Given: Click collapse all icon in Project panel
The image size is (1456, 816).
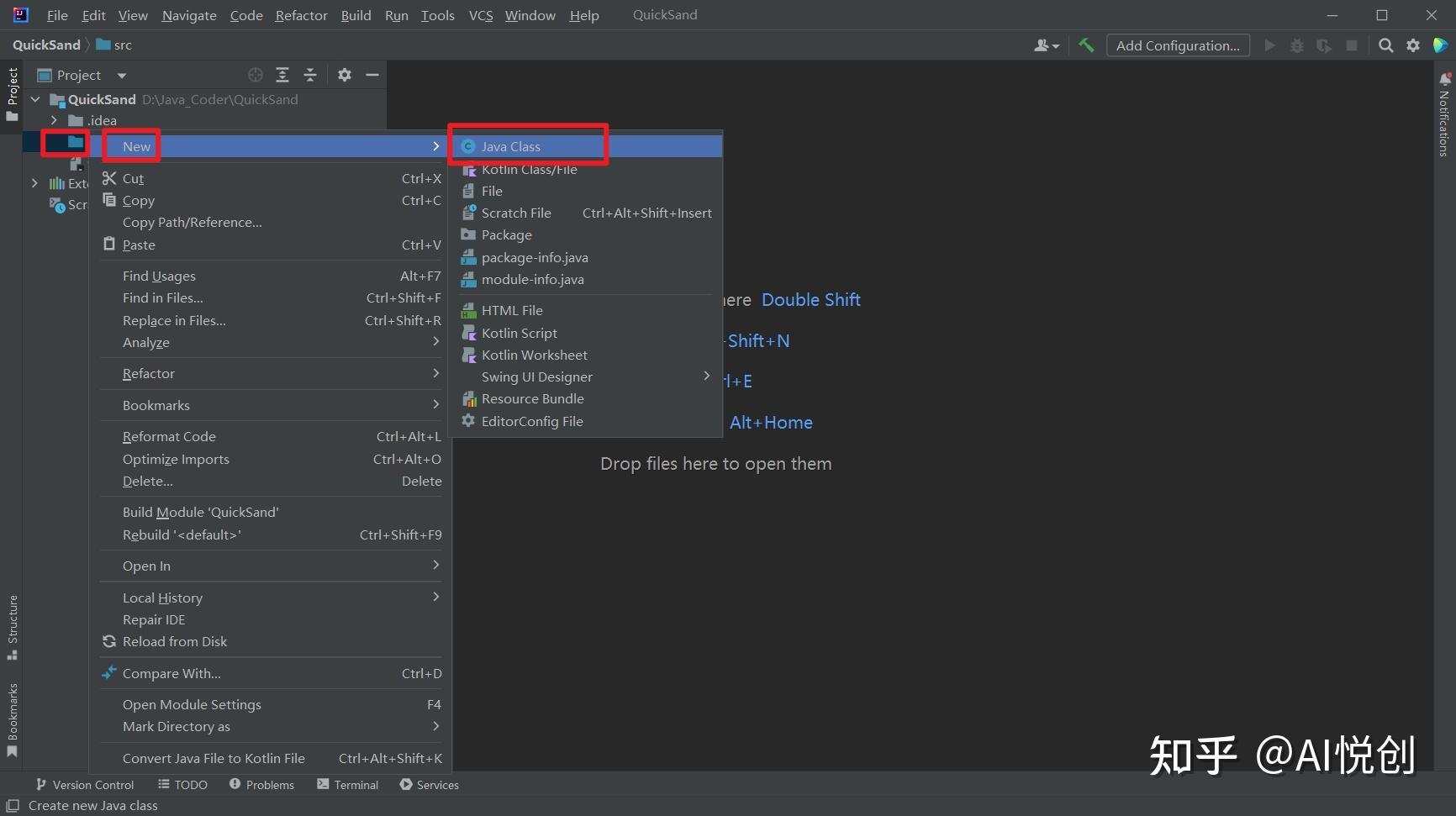Looking at the screenshot, I should (310, 75).
